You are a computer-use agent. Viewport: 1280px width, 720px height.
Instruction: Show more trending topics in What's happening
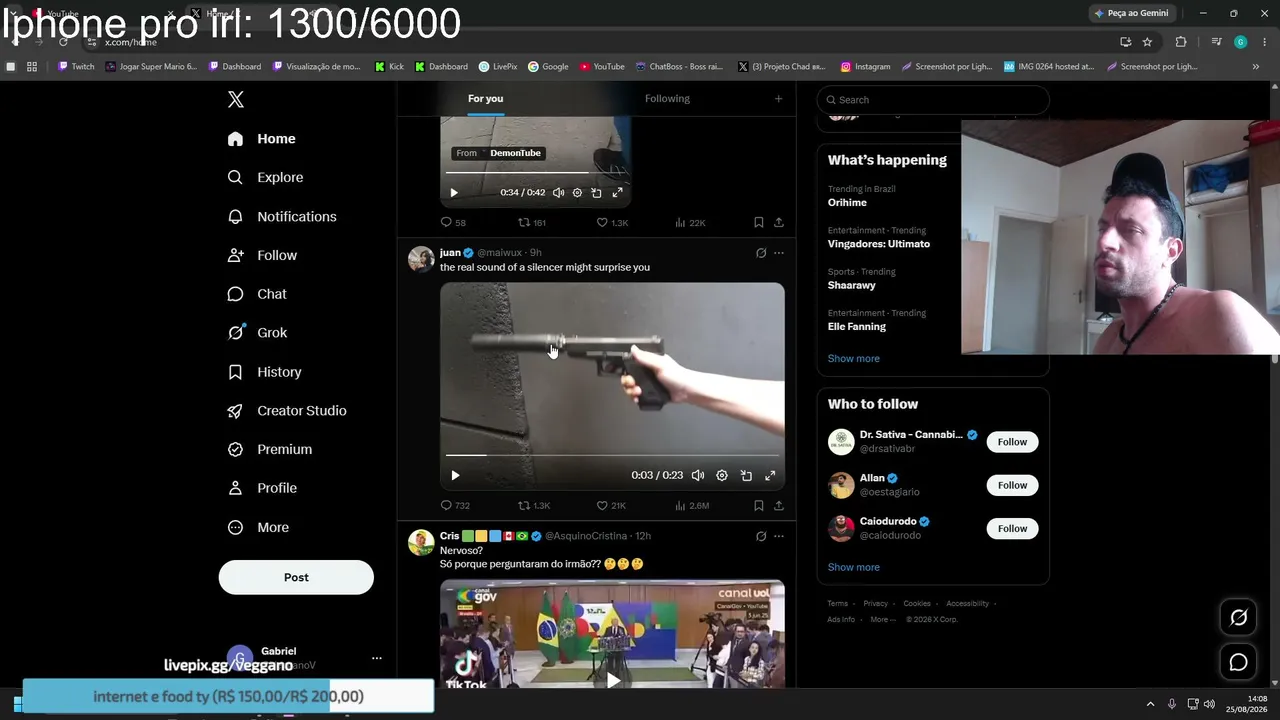pyautogui.click(x=854, y=358)
